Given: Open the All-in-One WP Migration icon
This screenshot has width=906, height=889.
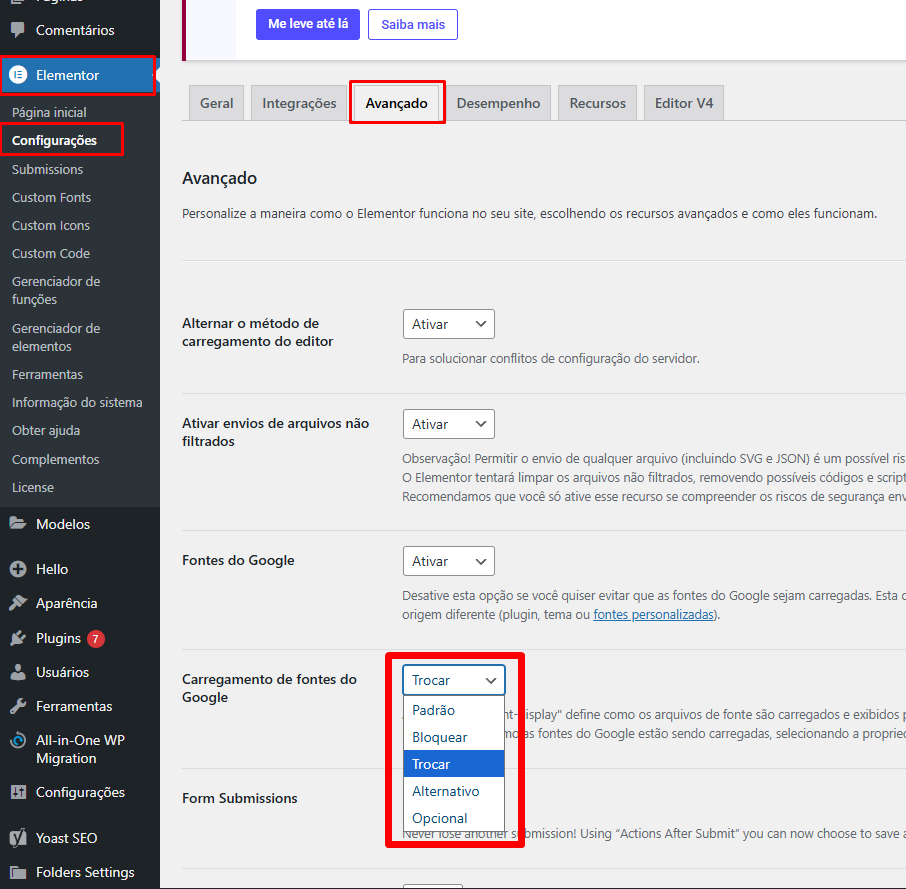Looking at the screenshot, I should (18, 741).
